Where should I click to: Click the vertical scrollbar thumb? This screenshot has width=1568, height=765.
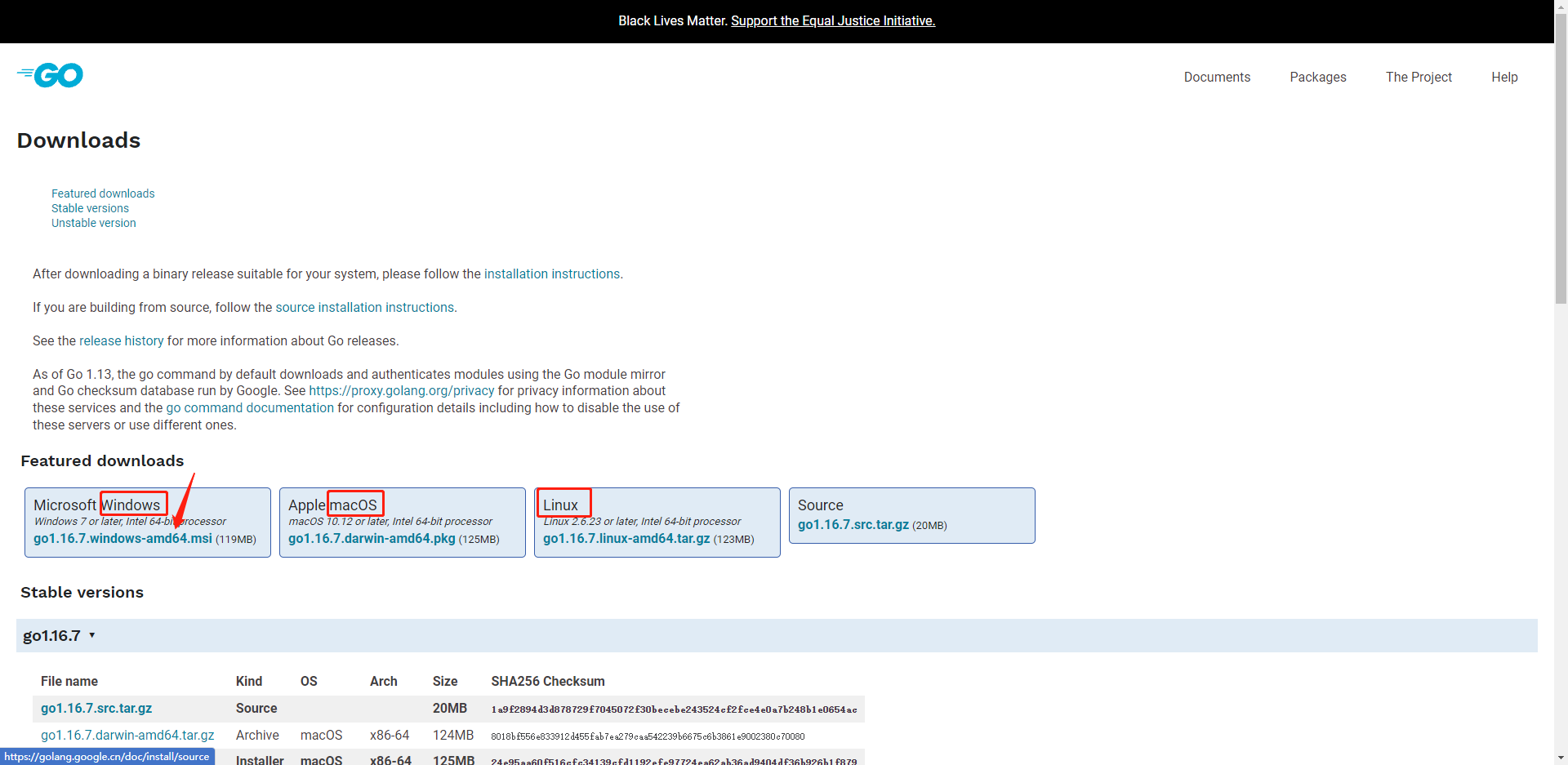(1561, 157)
